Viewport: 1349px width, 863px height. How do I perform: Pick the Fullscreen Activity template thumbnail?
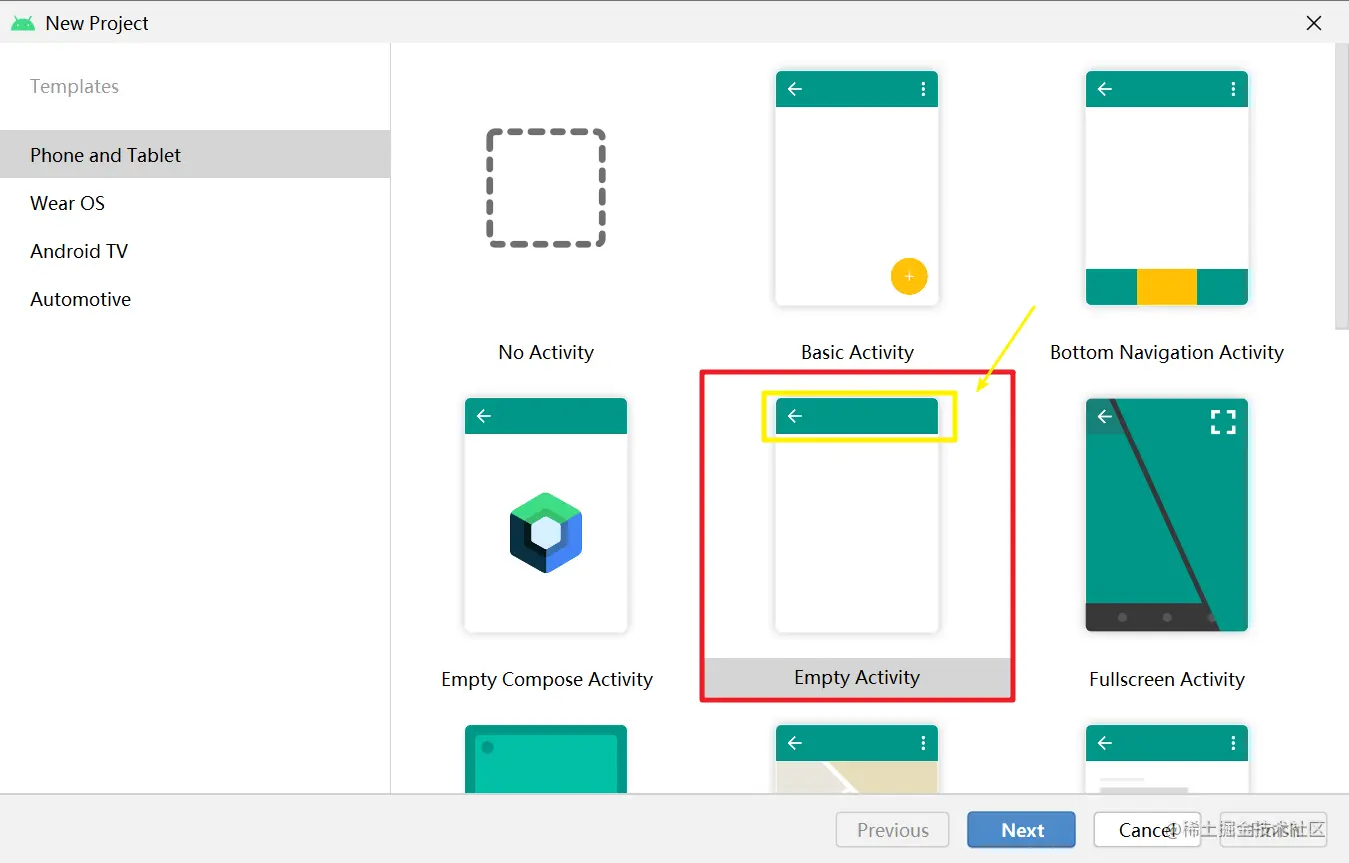[1167, 515]
